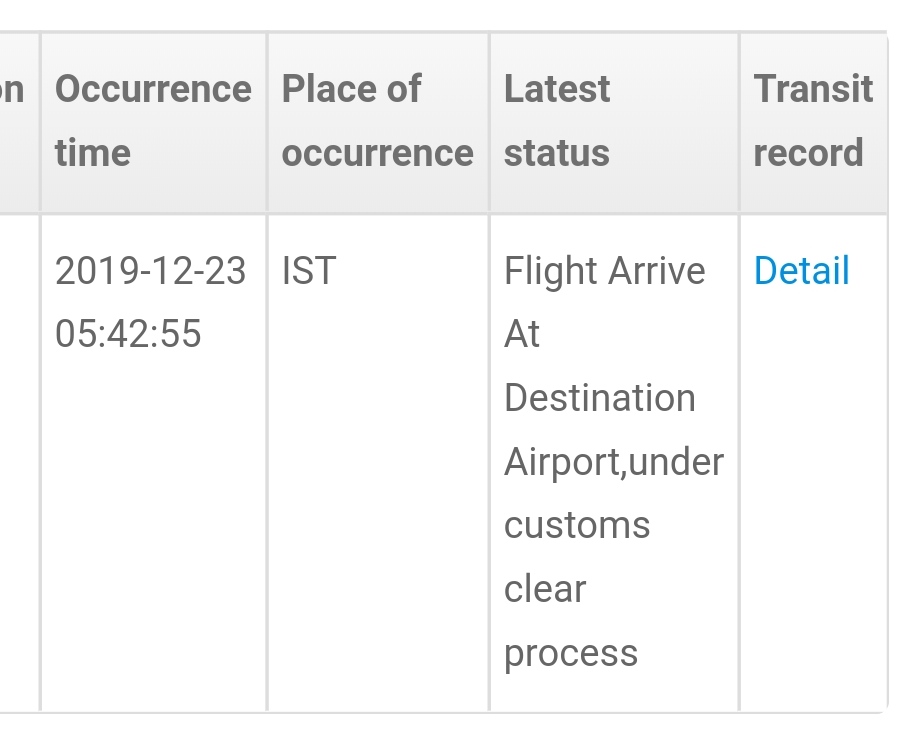Viewport: 908px width, 756px height.
Task: Click the word 'Occurrence' in the header
Action: click(153, 89)
